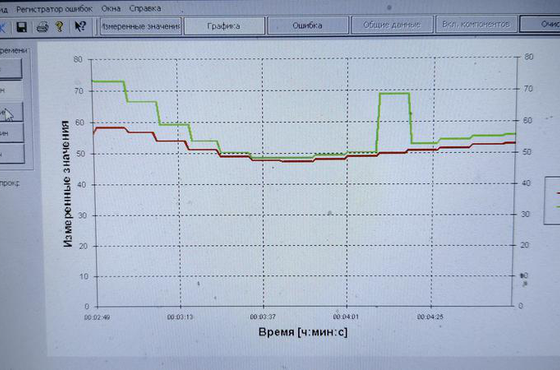Open the Ошибка section
The image size is (560, 370).
[x=308, y=25]
